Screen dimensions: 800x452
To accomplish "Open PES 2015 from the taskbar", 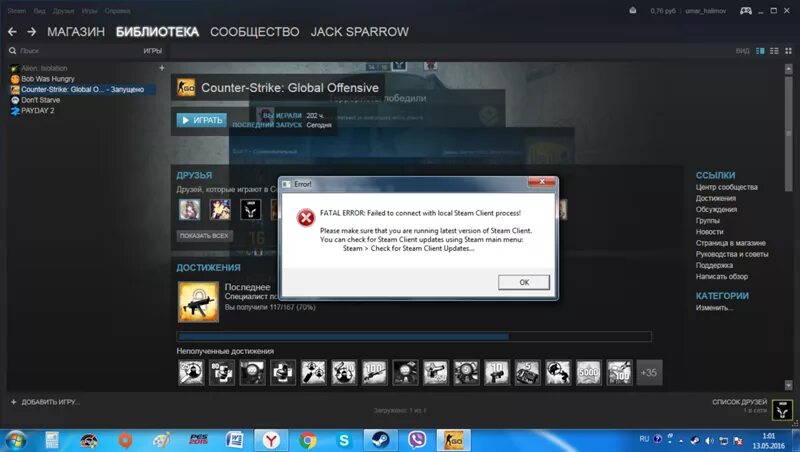I will click(198, 440).
